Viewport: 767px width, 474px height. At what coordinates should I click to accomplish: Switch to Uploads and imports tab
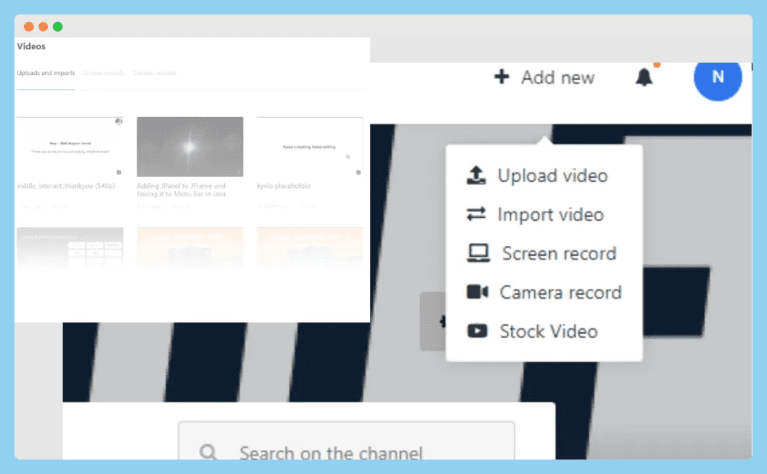(x=45, y=73)
